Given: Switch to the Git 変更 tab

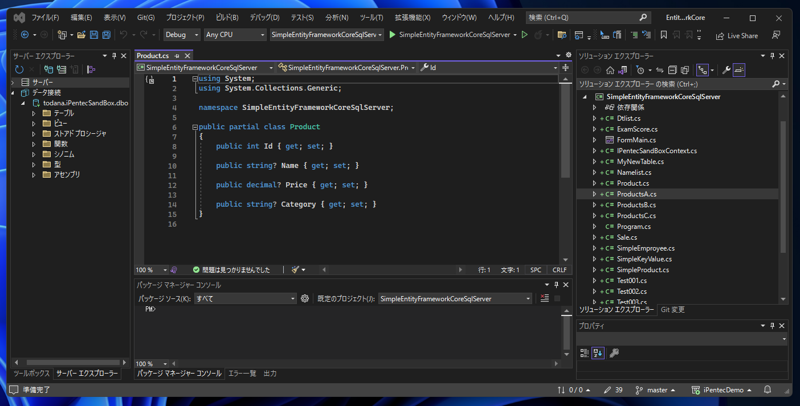Looking at the screenshot, I should click(672, 310).
